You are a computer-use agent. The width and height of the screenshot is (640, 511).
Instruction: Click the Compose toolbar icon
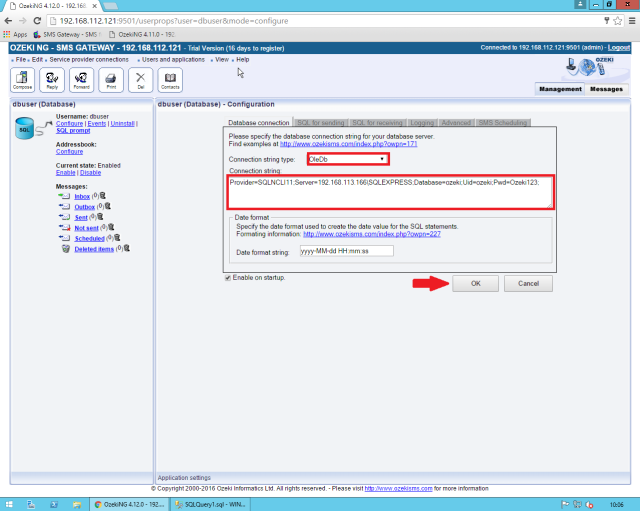[x=22, y=80]
